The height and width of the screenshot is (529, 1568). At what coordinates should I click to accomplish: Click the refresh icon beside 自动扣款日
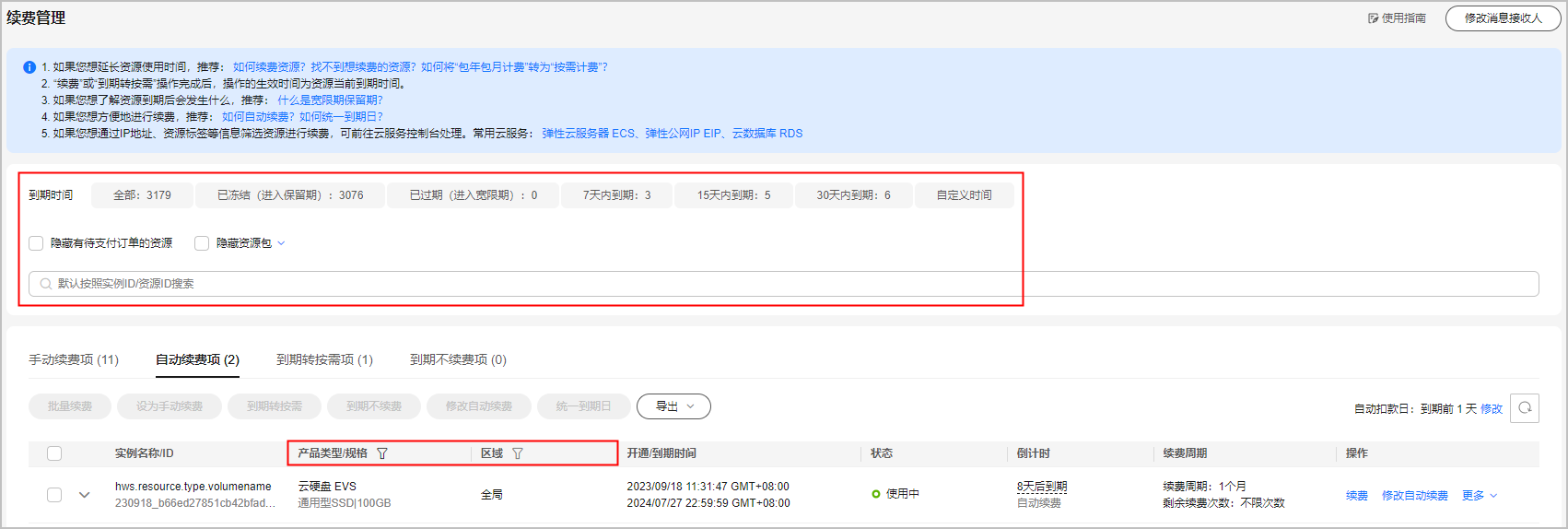click(1525, 407)
